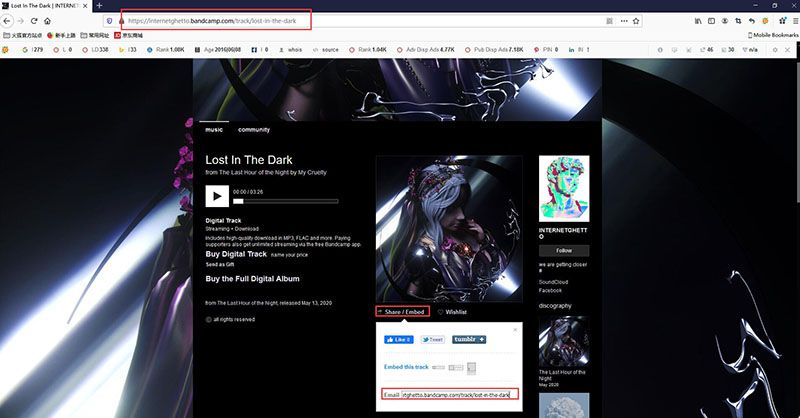Click the site security padlock icon
This screenshot has height=418, width=800.
click(x=121, y=21)
